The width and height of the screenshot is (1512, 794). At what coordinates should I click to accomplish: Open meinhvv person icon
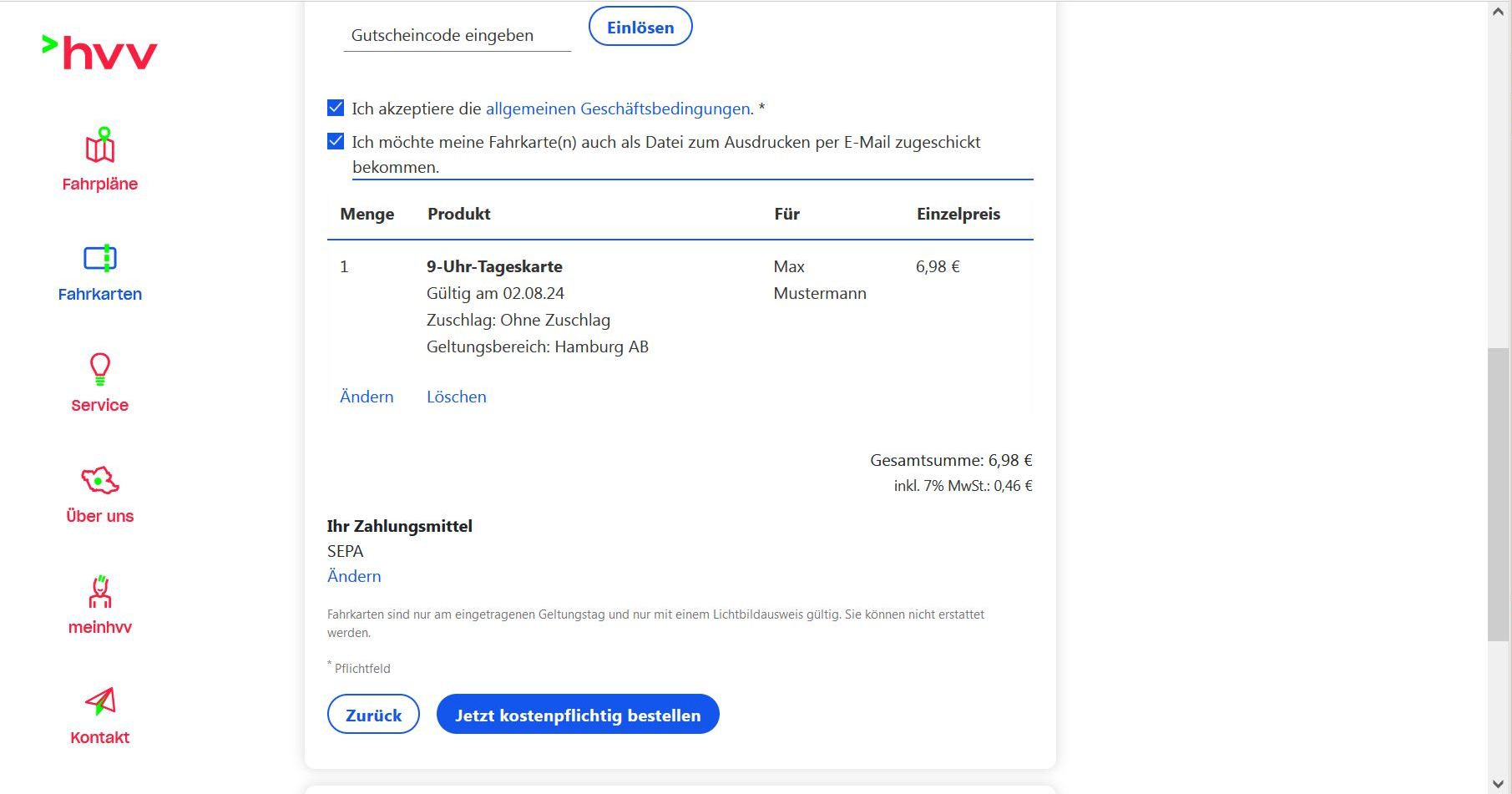point(100,591)
